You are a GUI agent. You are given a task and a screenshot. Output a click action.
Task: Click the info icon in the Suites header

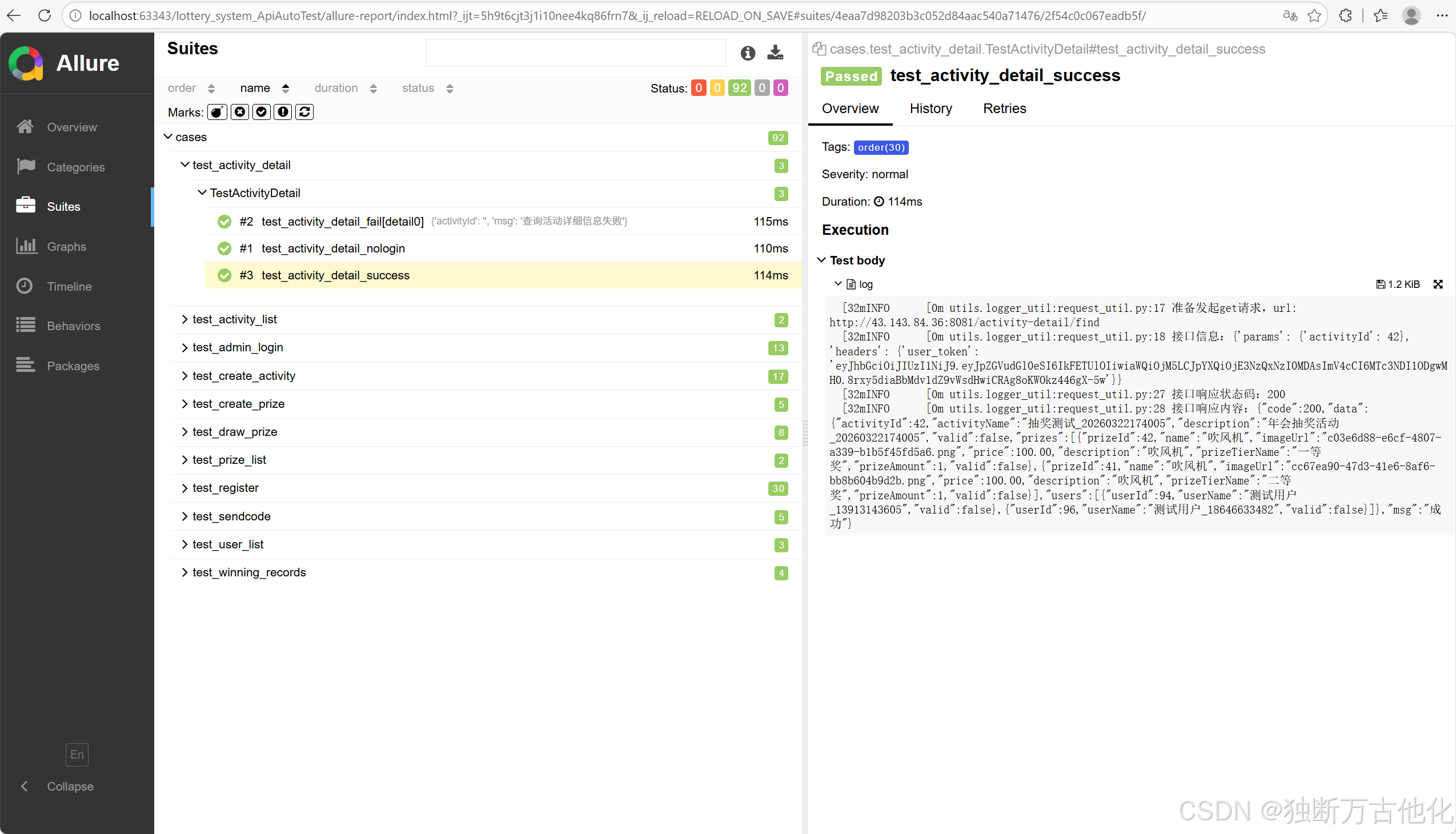(748, 53)
